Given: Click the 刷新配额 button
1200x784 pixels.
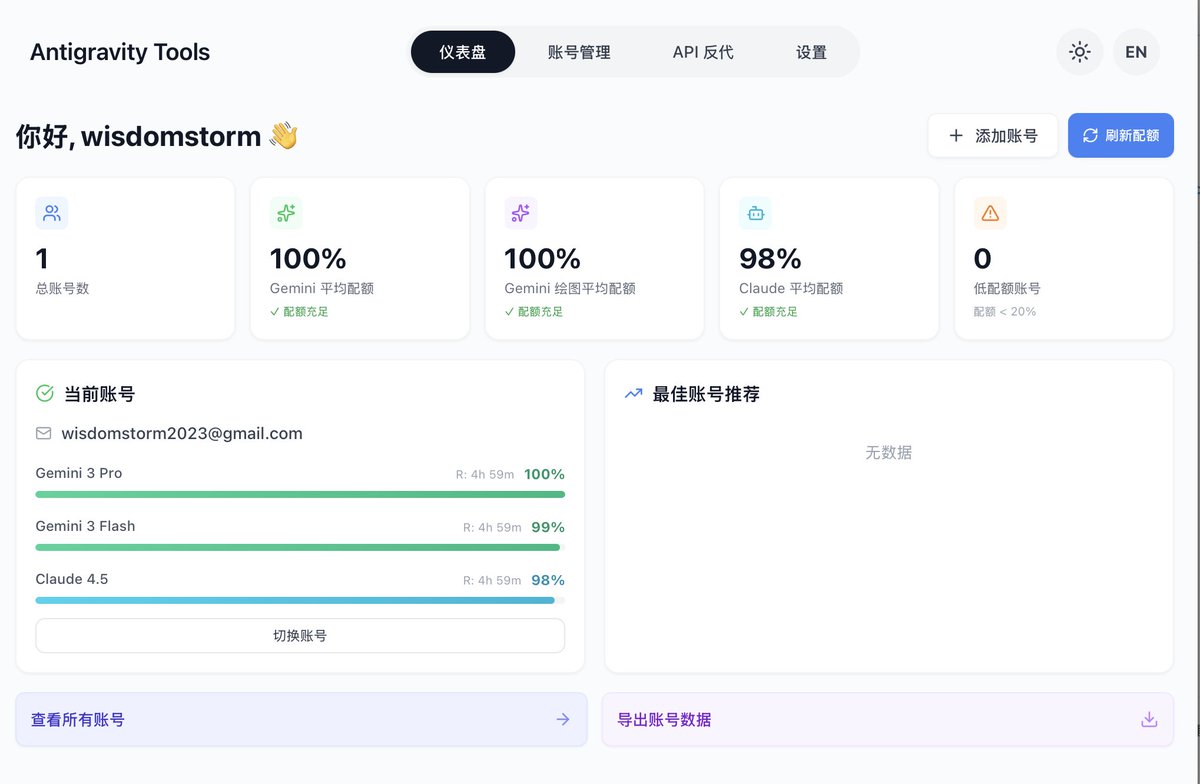Looking at the screenshot, I should (x=1121, y=135).
